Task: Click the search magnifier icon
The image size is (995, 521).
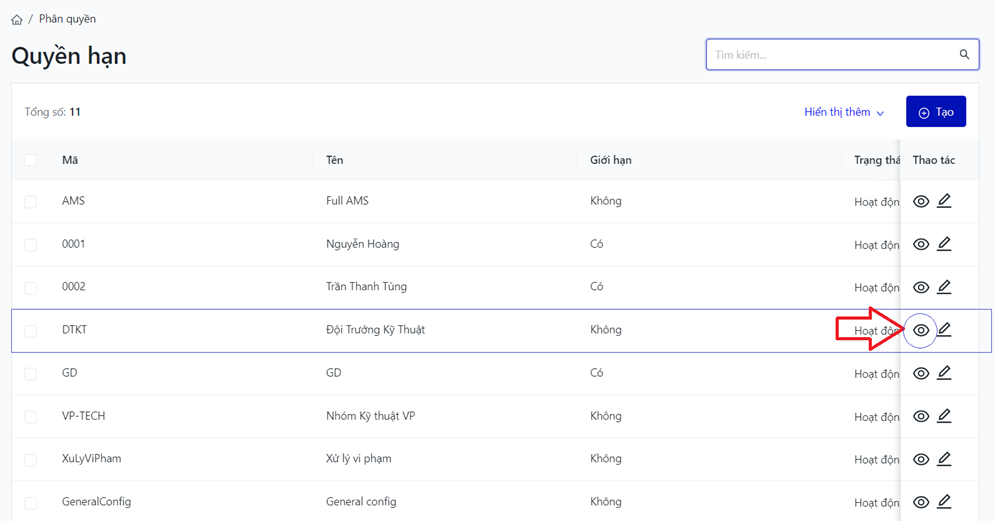Action: point(964,55)
